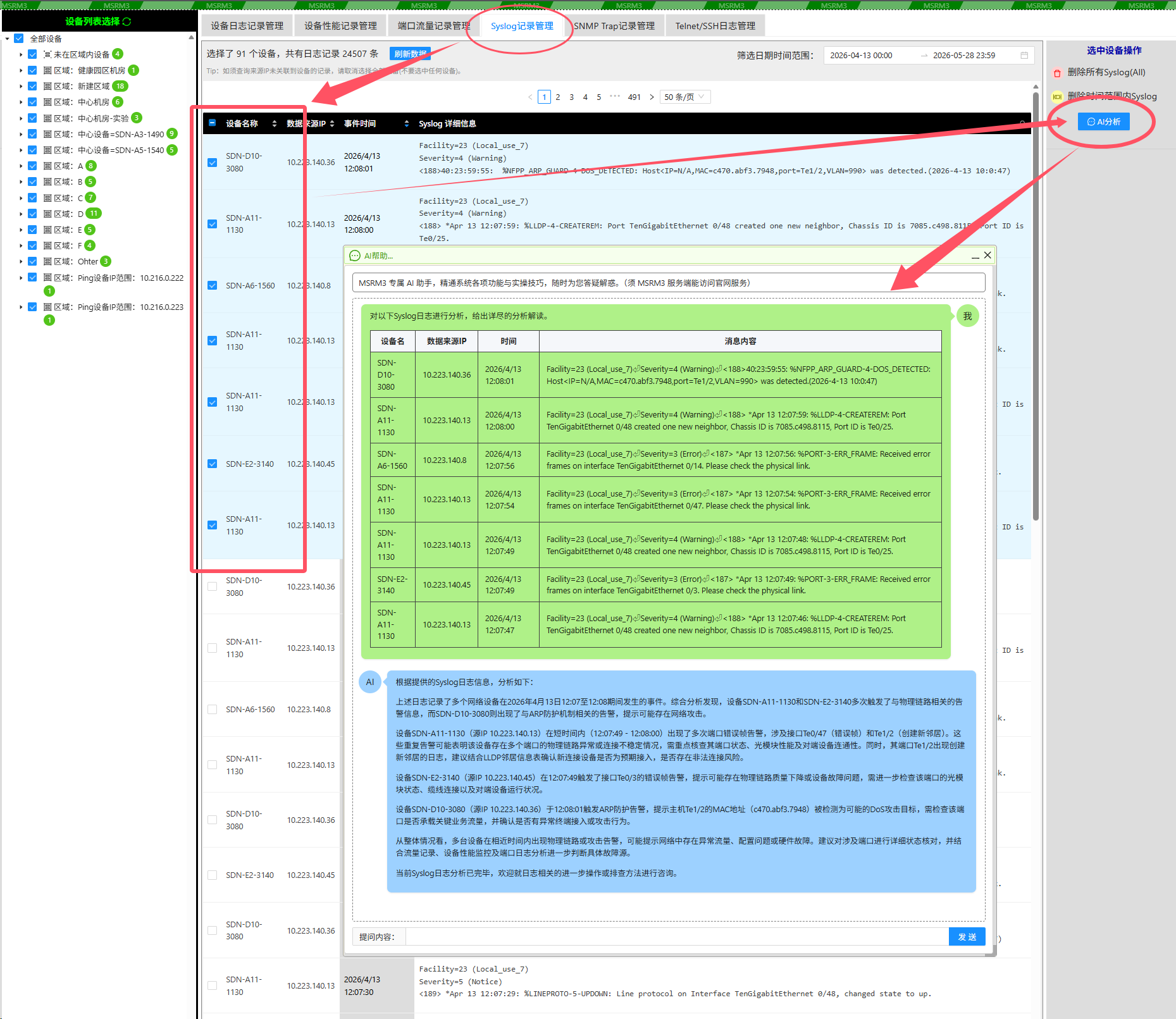The width and height of the screenshot is (1176, 1019).
Task: Go to page 2 in pagination
Action: 558,97
